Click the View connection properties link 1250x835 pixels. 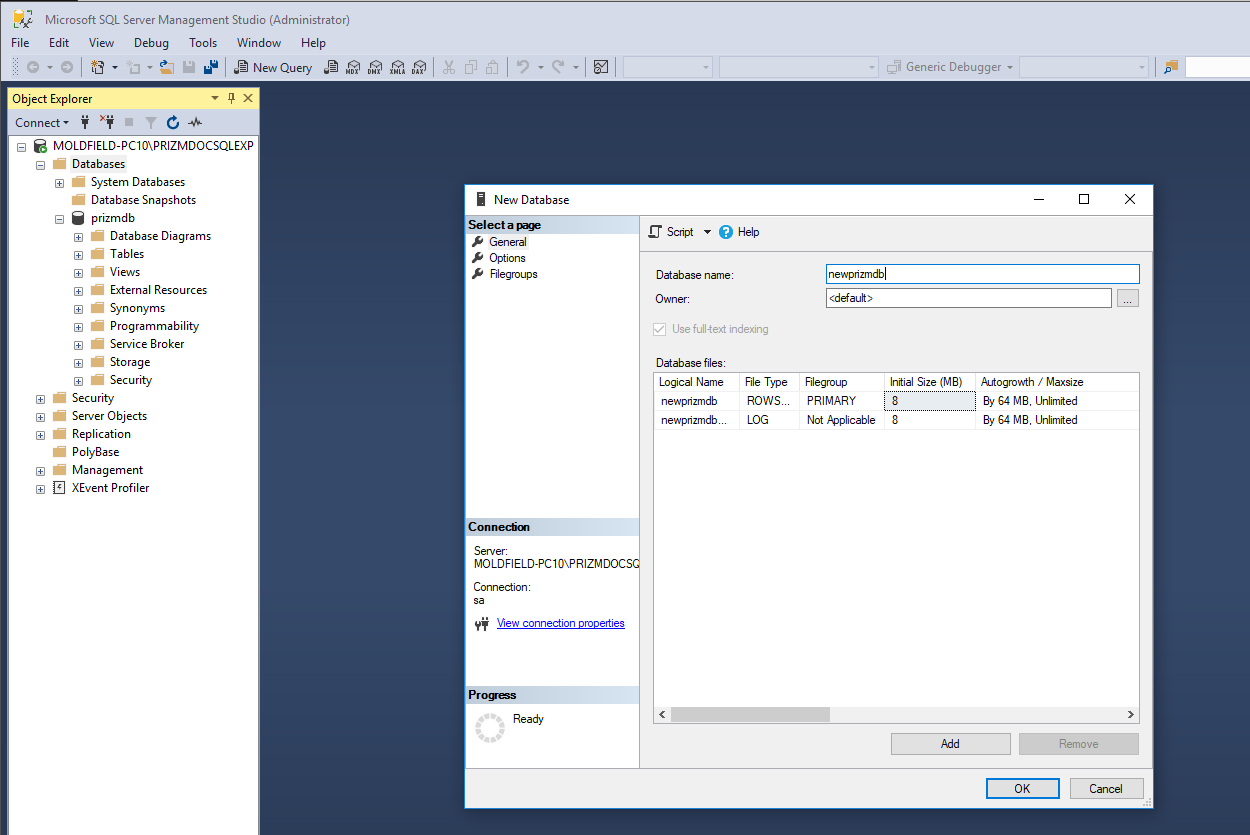(x=560, y=623)
